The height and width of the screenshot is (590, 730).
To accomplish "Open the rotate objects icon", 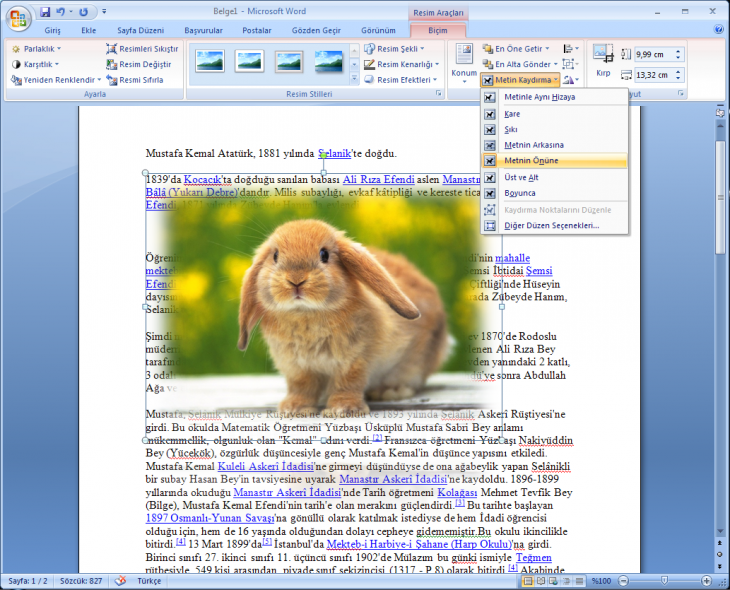I will click(x=571, y=80).
